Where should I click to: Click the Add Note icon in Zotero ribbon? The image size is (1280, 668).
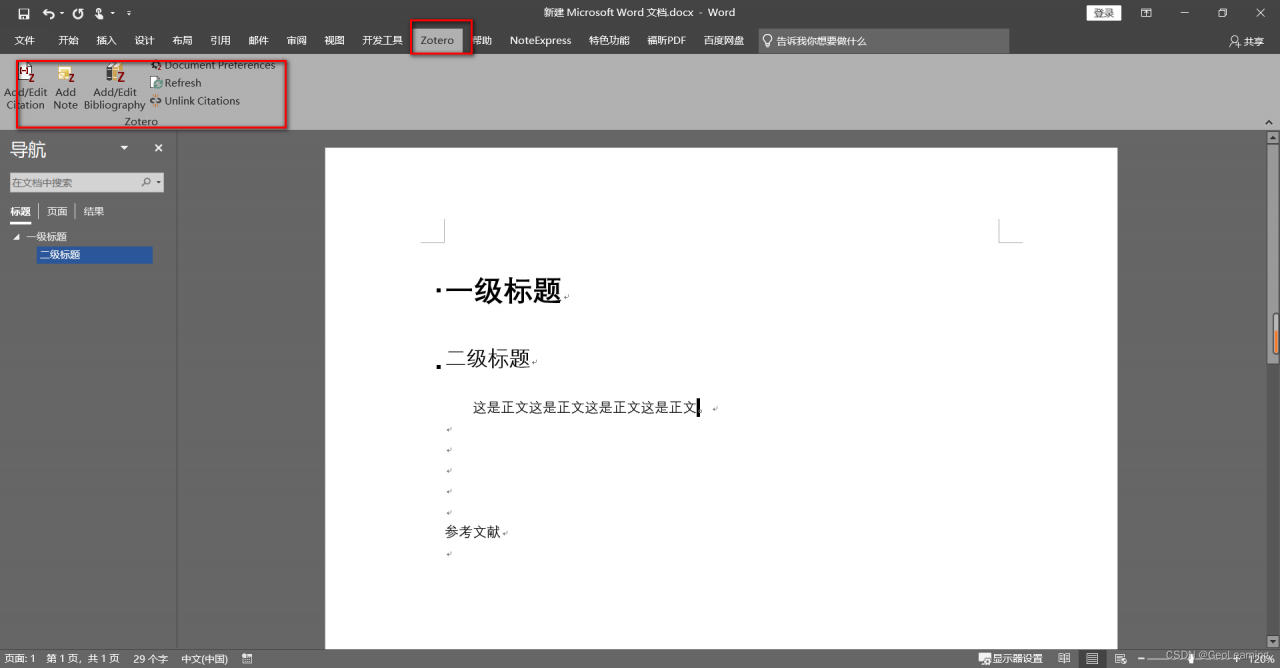pyautogui.click(x=65, y=85)
